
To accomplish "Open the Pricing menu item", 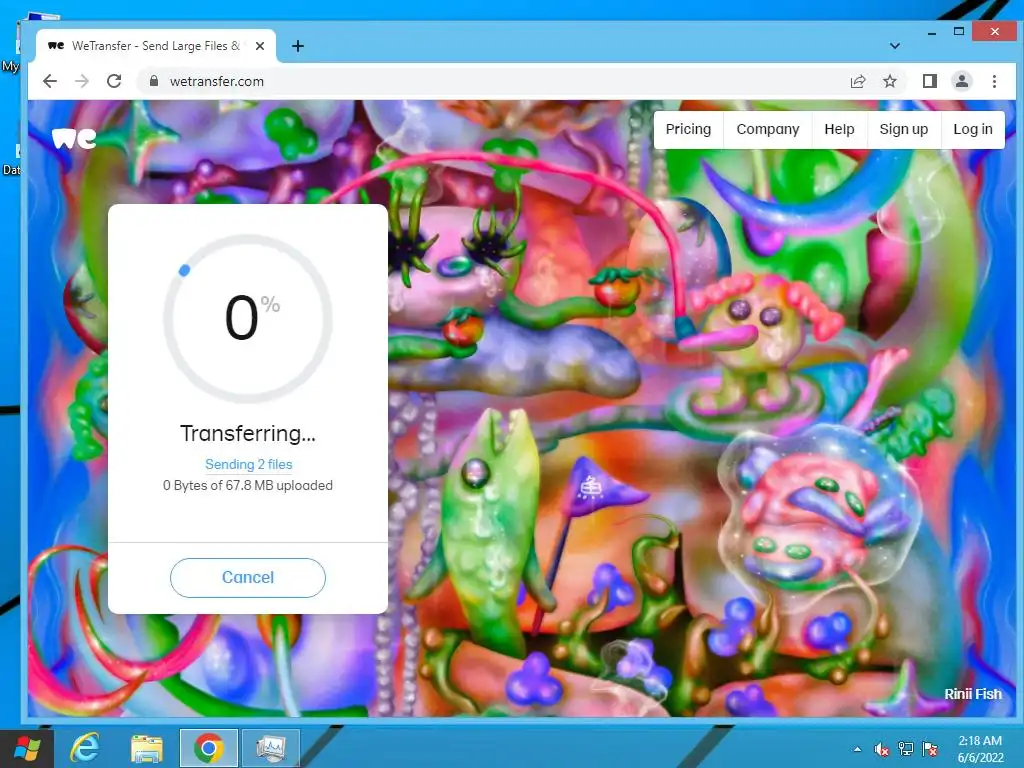I will [688, 129].
